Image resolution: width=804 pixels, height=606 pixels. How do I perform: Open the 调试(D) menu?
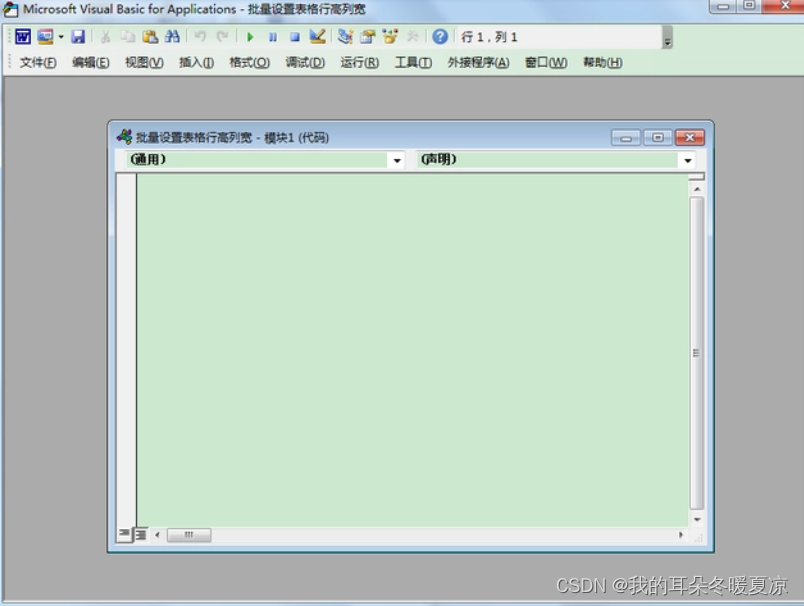click(x=305, y=63)
